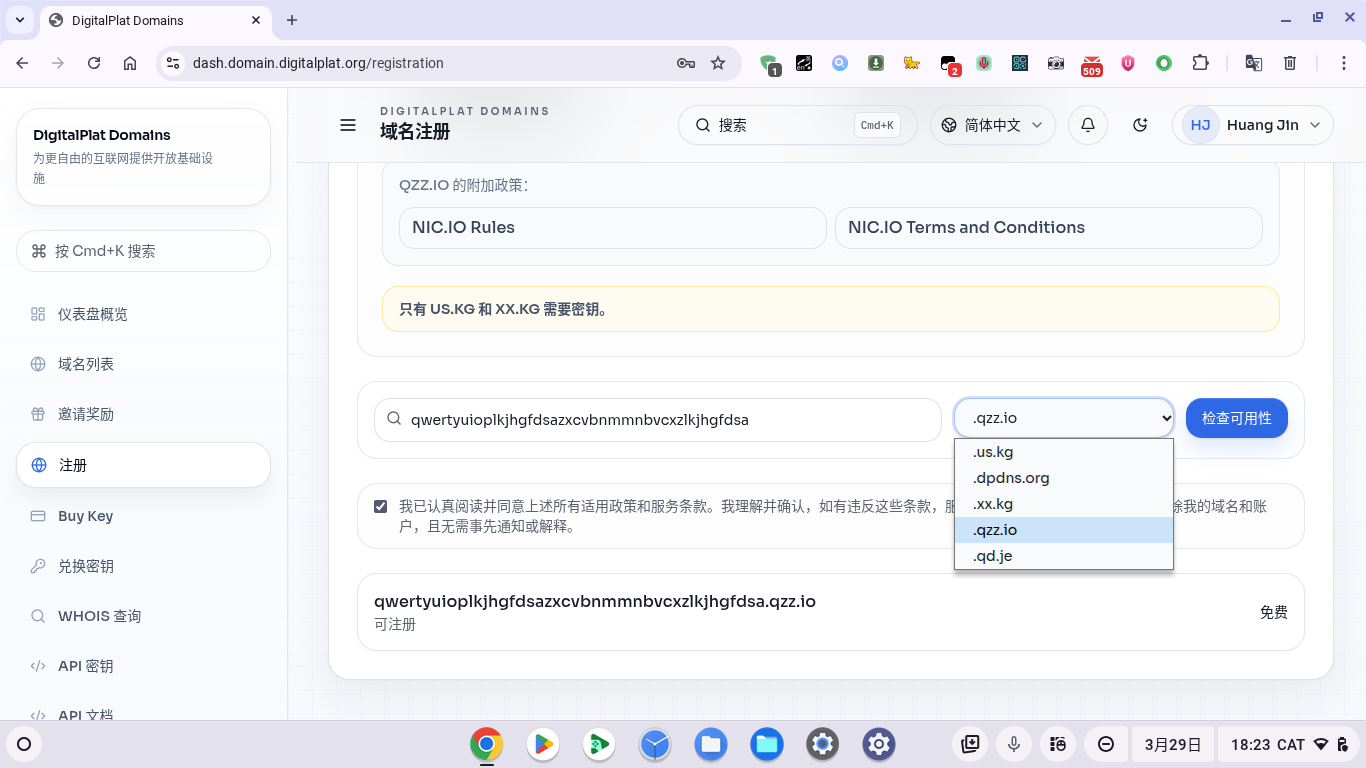Uncheck the terms agreement checkbox
The height and width of the screenshot is (768, 1366).
381,506
